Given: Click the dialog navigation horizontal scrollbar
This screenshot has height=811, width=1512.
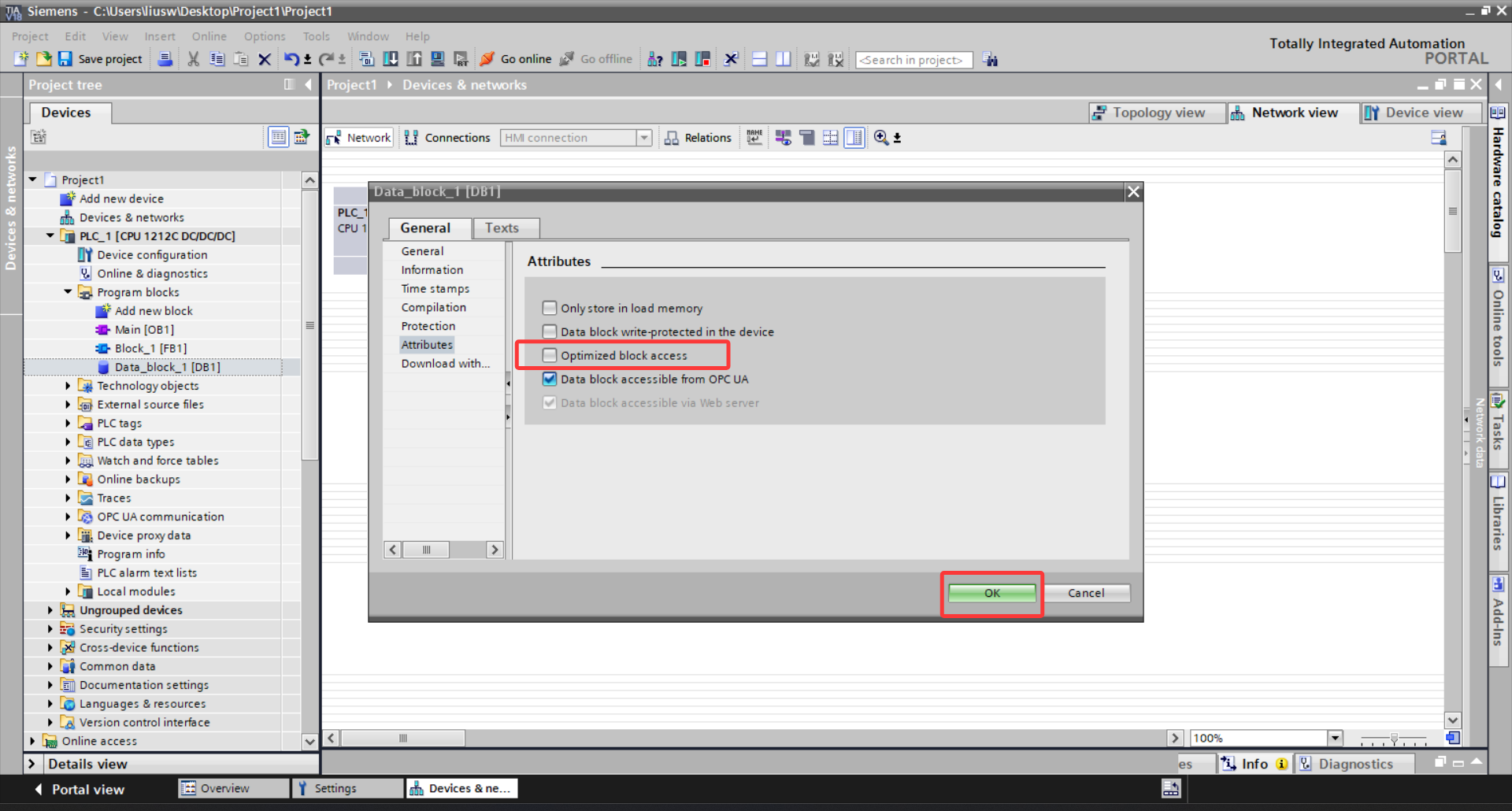Looking at the screenshot, I should pos(426,550).
